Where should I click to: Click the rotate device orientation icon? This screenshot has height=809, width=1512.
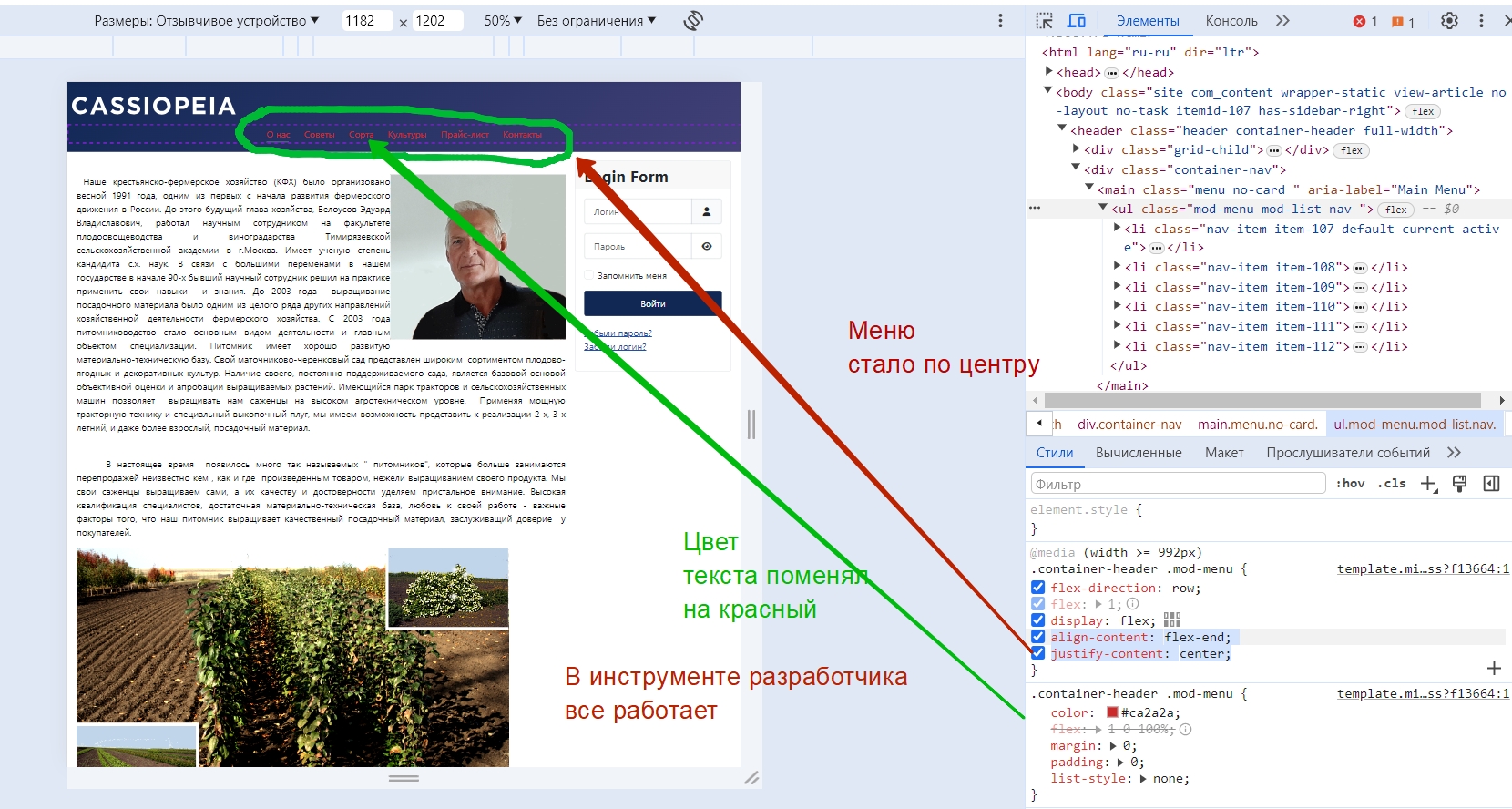coord(693,20)
